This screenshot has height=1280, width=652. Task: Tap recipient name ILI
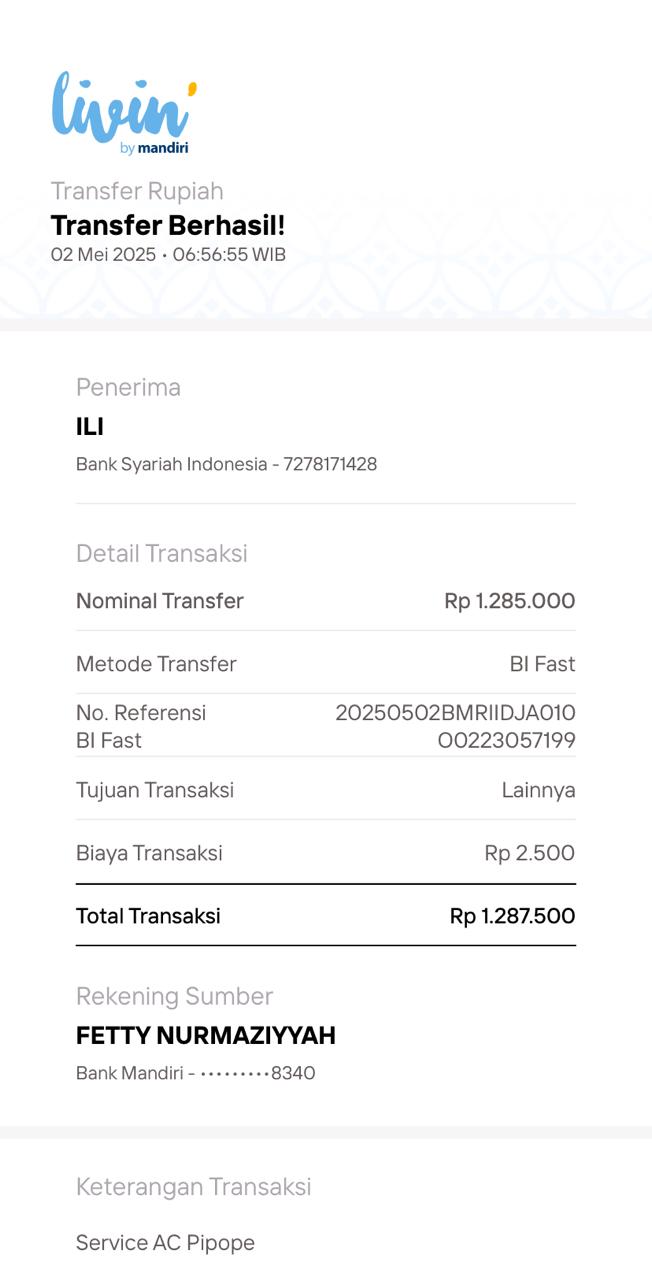pos(90,427)
